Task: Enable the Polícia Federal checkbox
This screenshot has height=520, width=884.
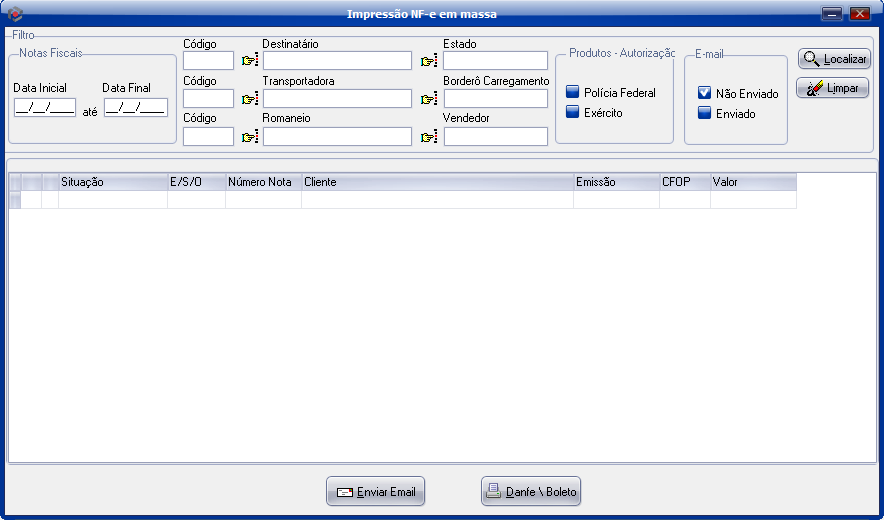Action: 573,92
